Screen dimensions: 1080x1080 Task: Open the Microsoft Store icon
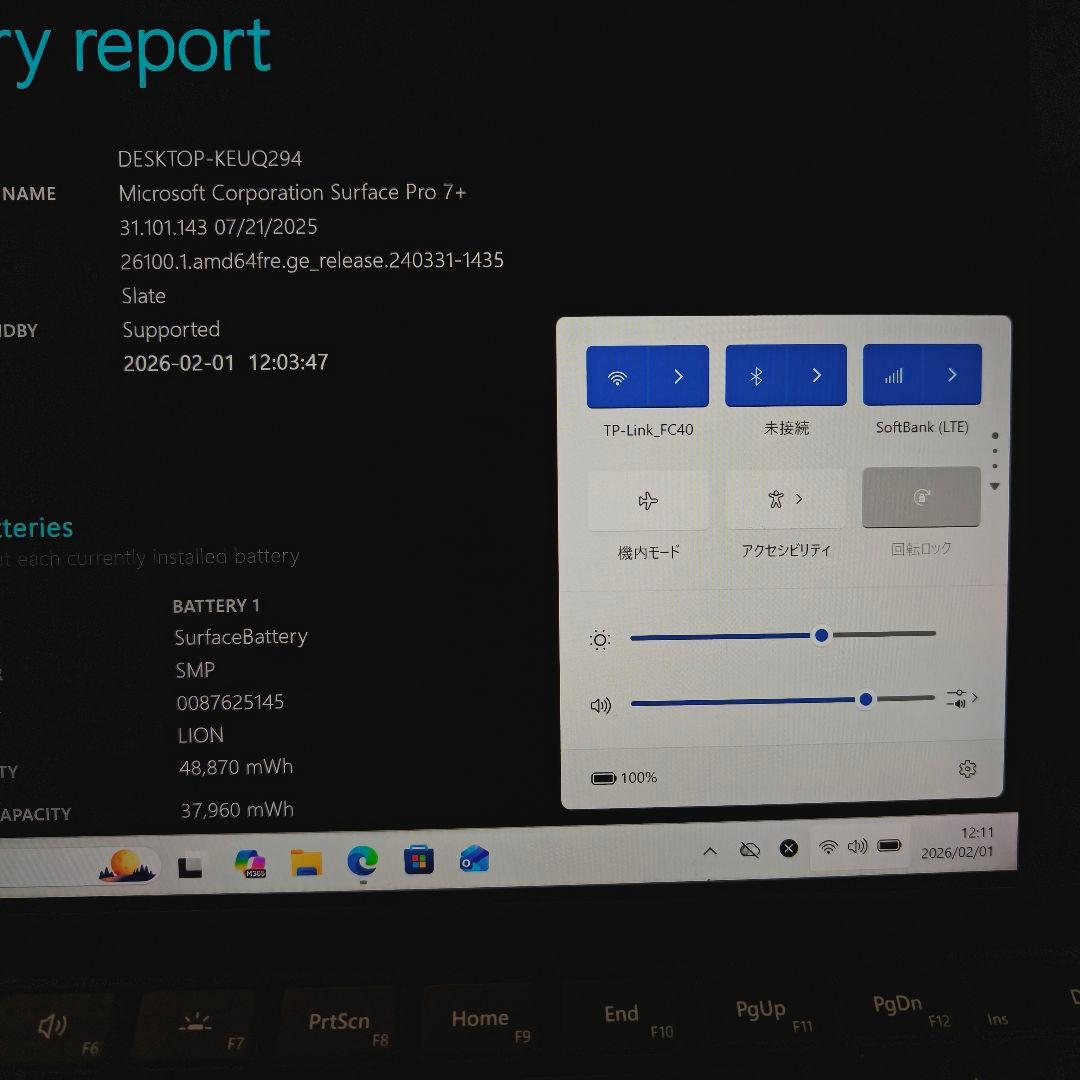point(418,860)
